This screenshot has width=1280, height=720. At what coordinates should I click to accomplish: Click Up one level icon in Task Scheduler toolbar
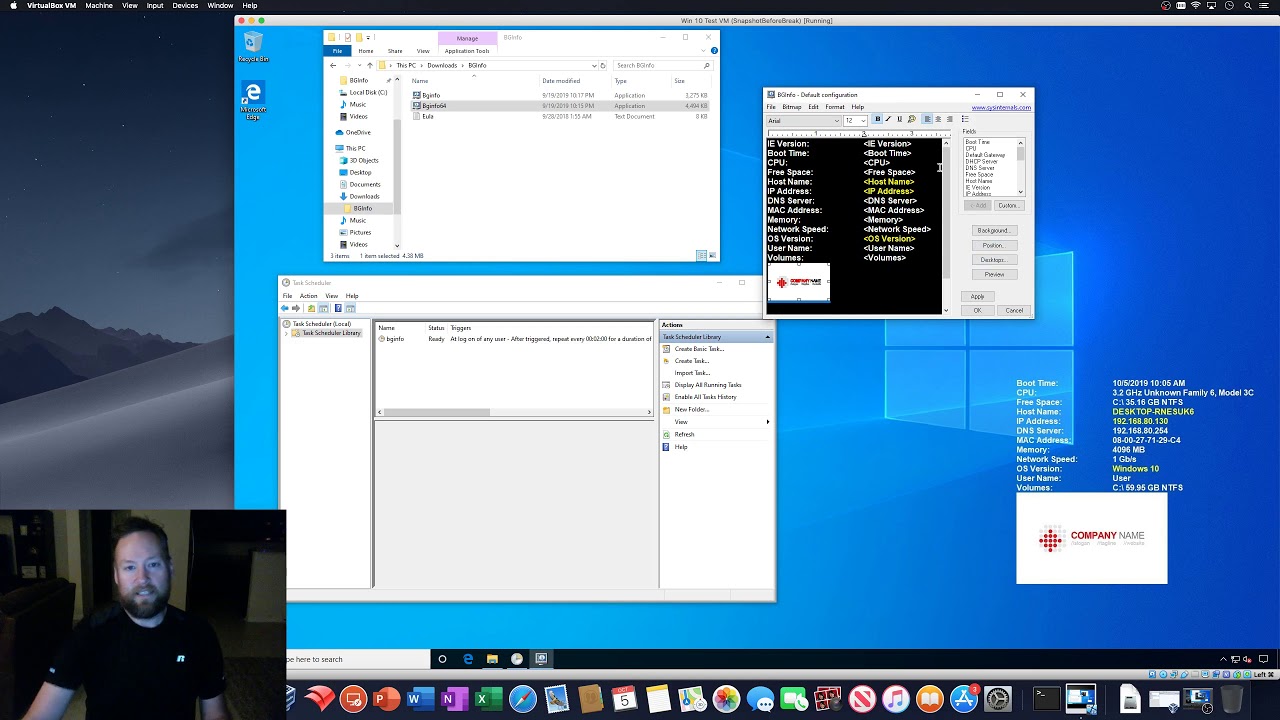[311, 308]
